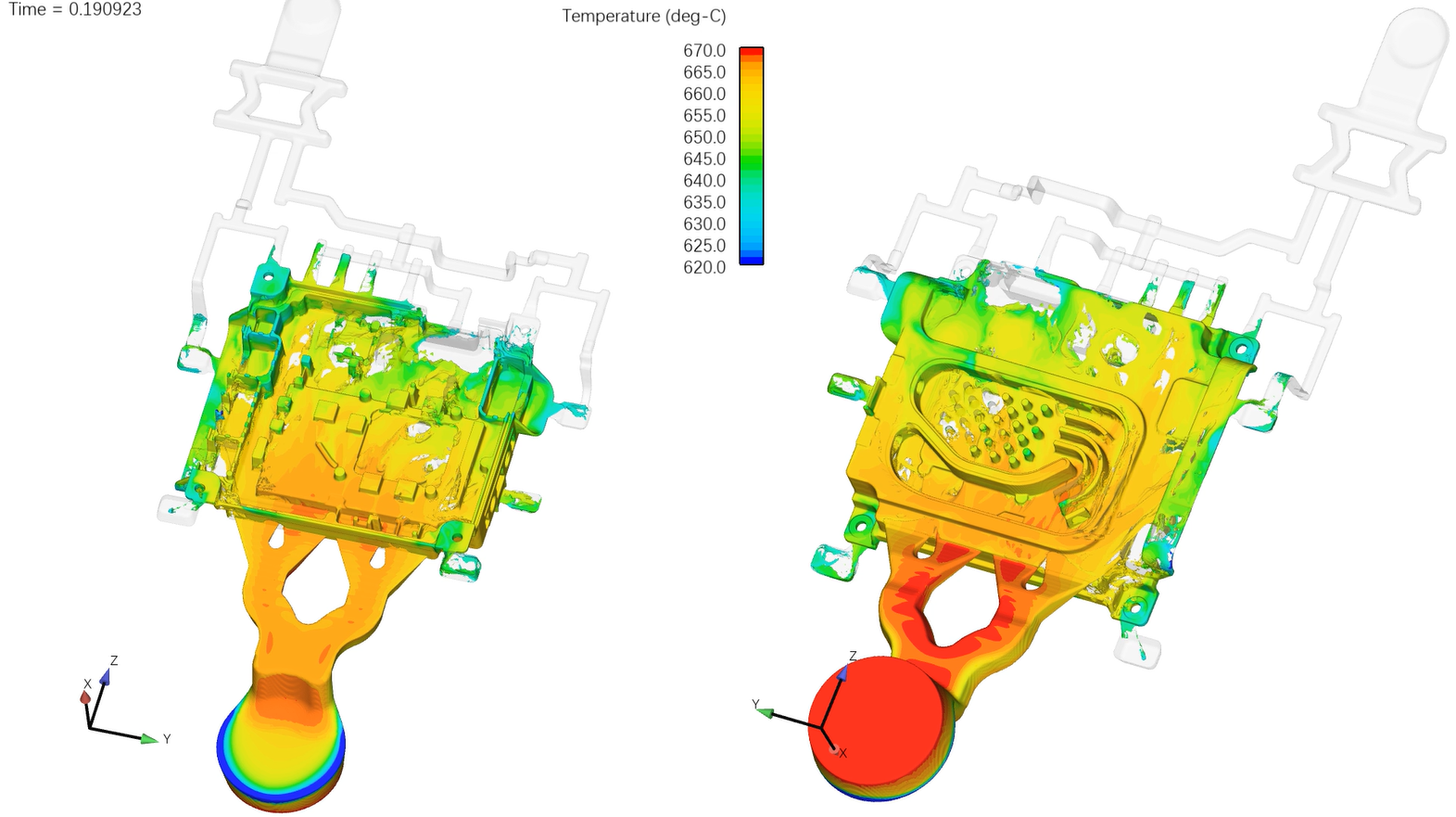Select the Temperature (deg-C) legend title
Viewport: 1456px width, 817px height.
(x=643, y=17)
